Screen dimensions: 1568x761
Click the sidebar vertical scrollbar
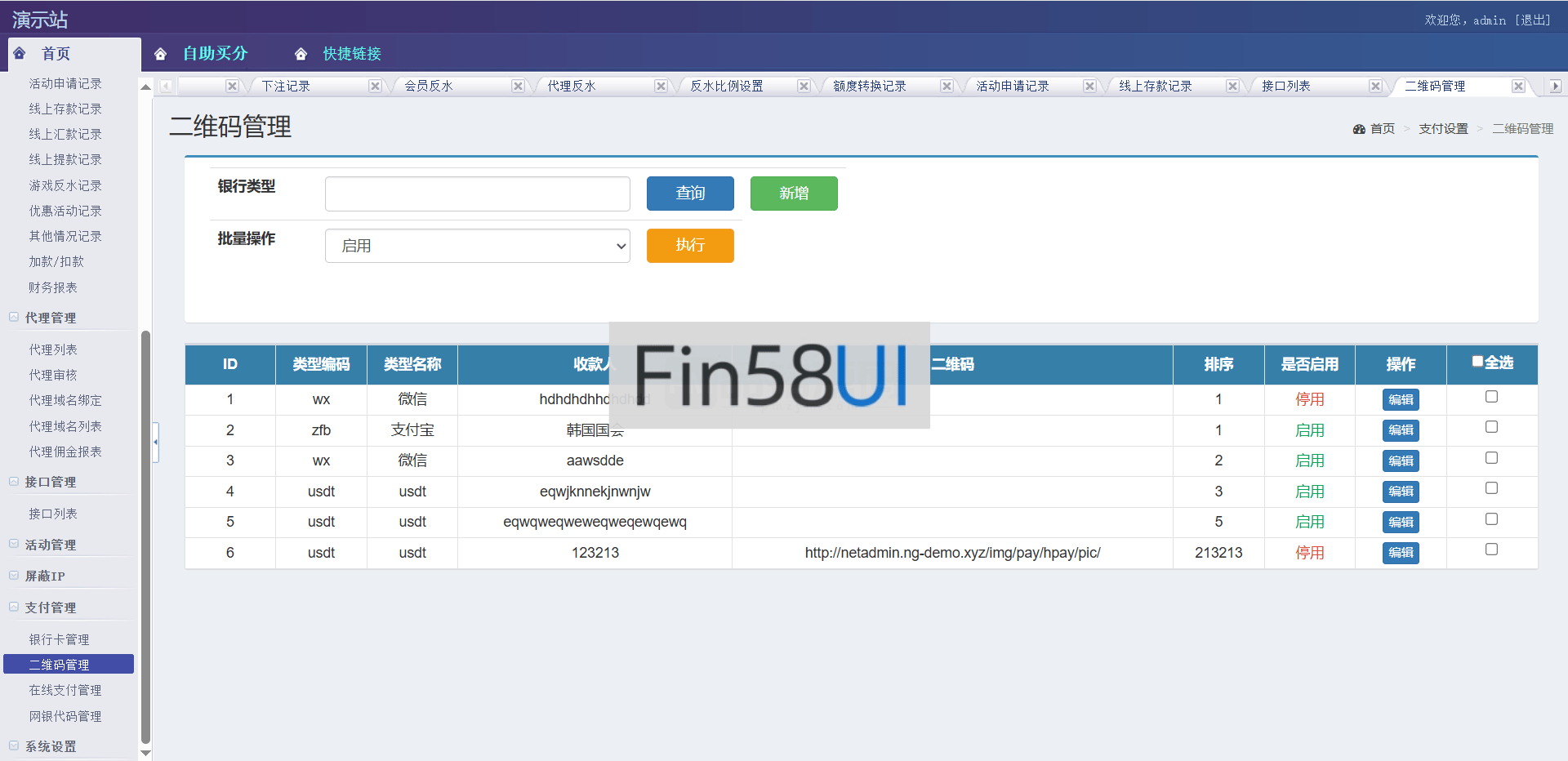pos(145,531)
